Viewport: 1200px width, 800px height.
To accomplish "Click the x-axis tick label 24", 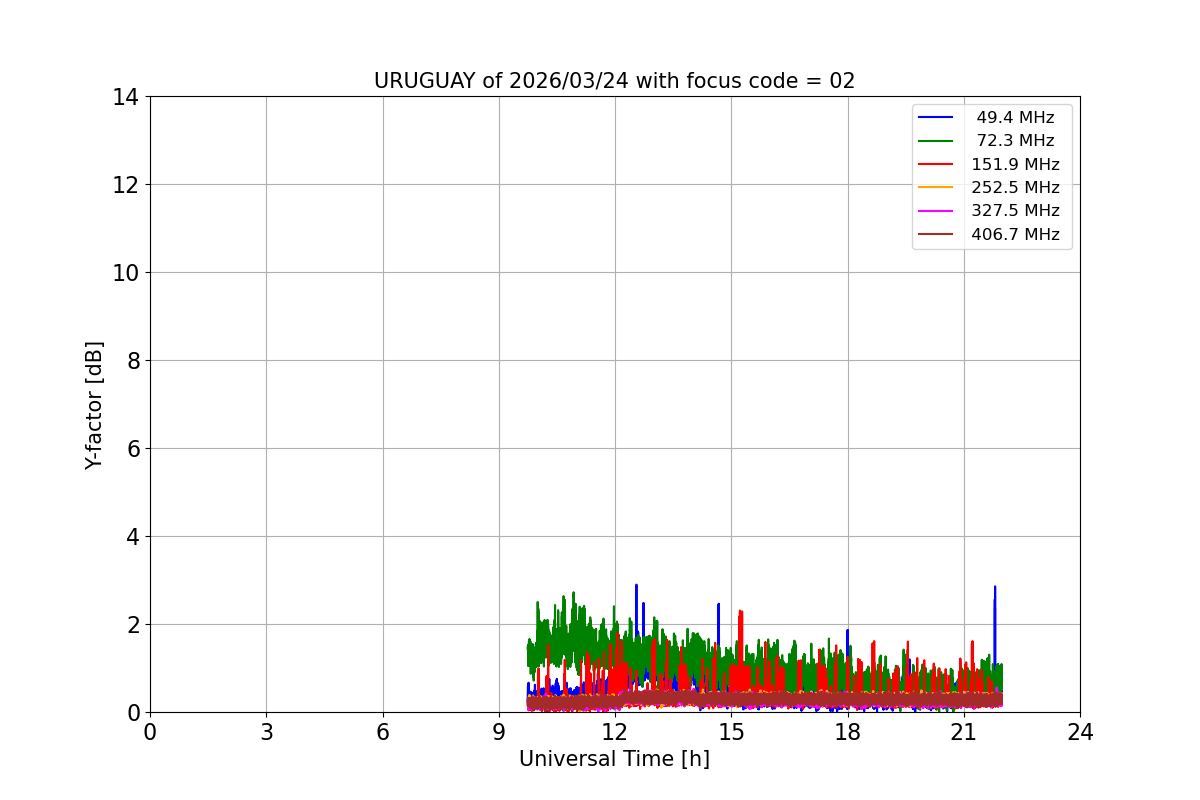I will pyautogui.click(x=1080, y=732).
